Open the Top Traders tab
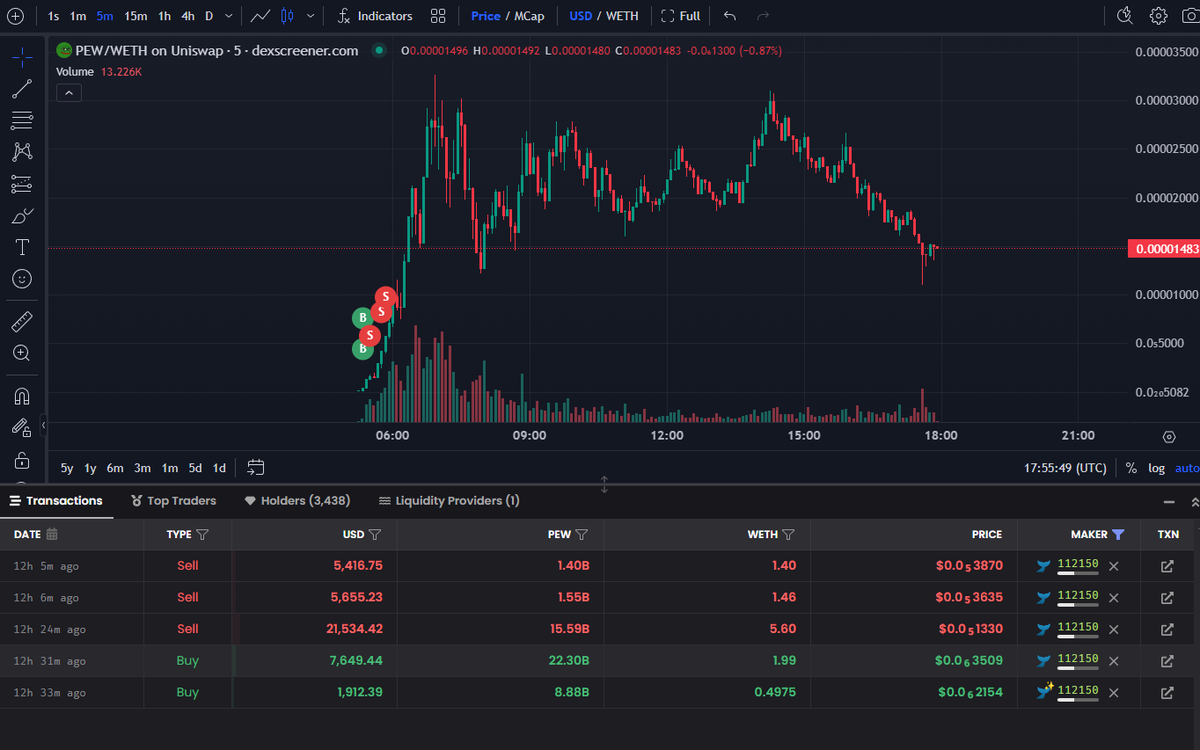The image size is (1200, 750). [x=174, y=501]
